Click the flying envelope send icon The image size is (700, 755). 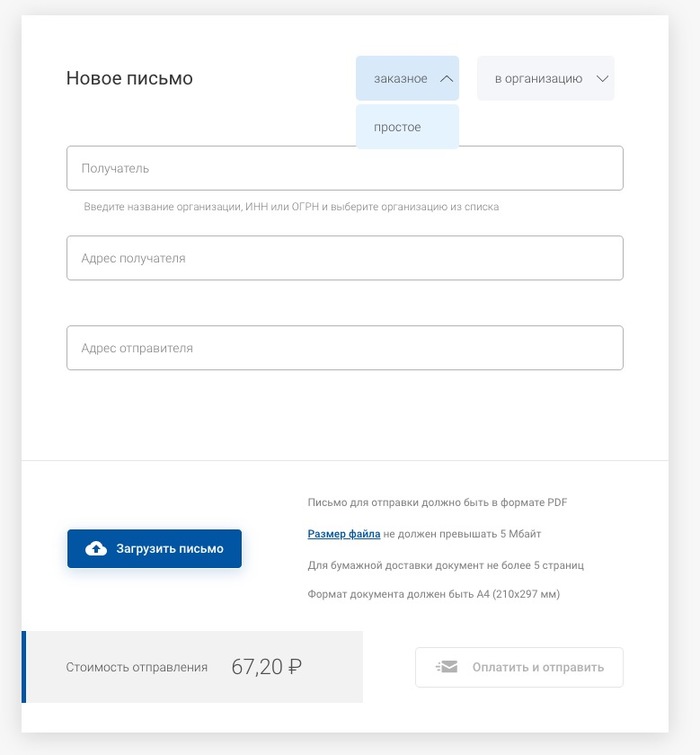coord(446,667)
